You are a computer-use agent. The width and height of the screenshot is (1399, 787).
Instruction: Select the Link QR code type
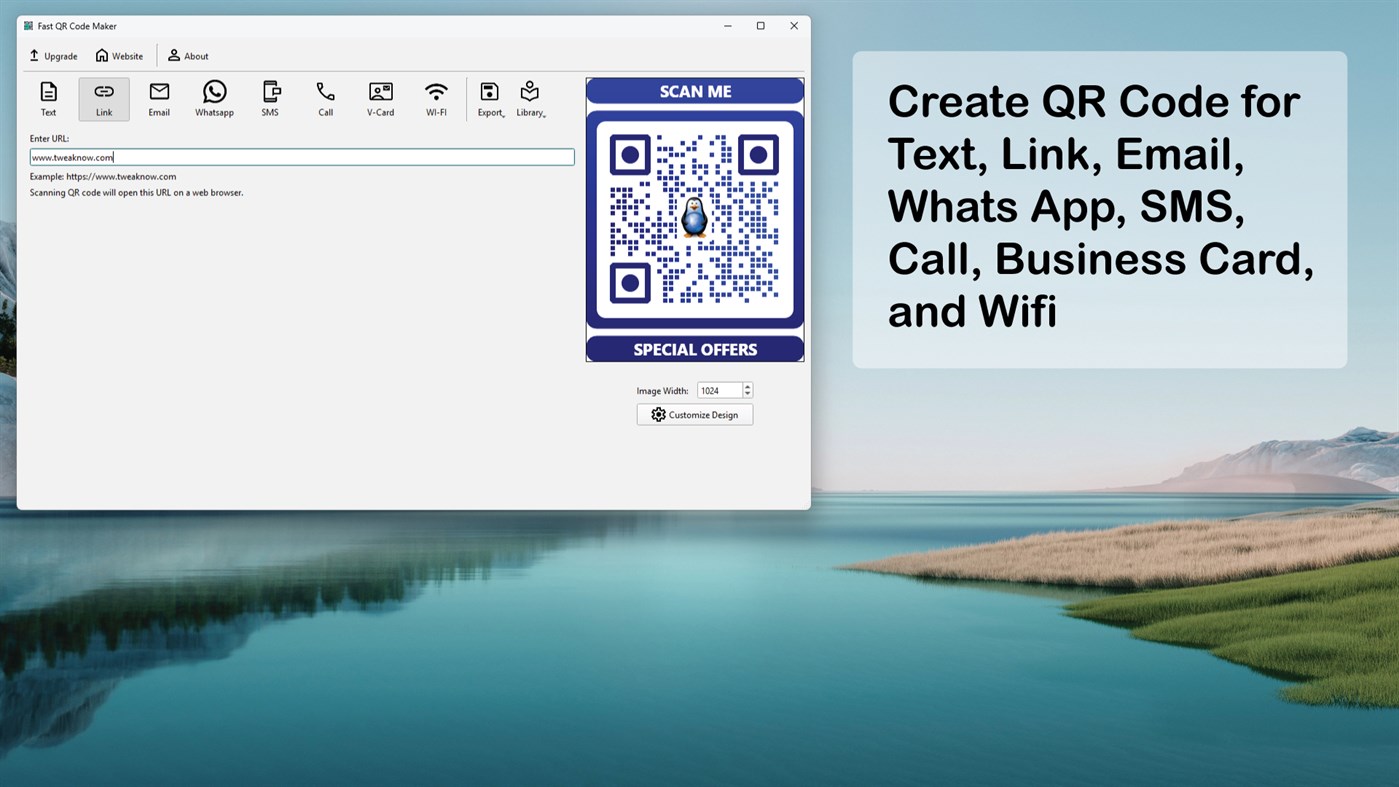click(x=103, y=98)
